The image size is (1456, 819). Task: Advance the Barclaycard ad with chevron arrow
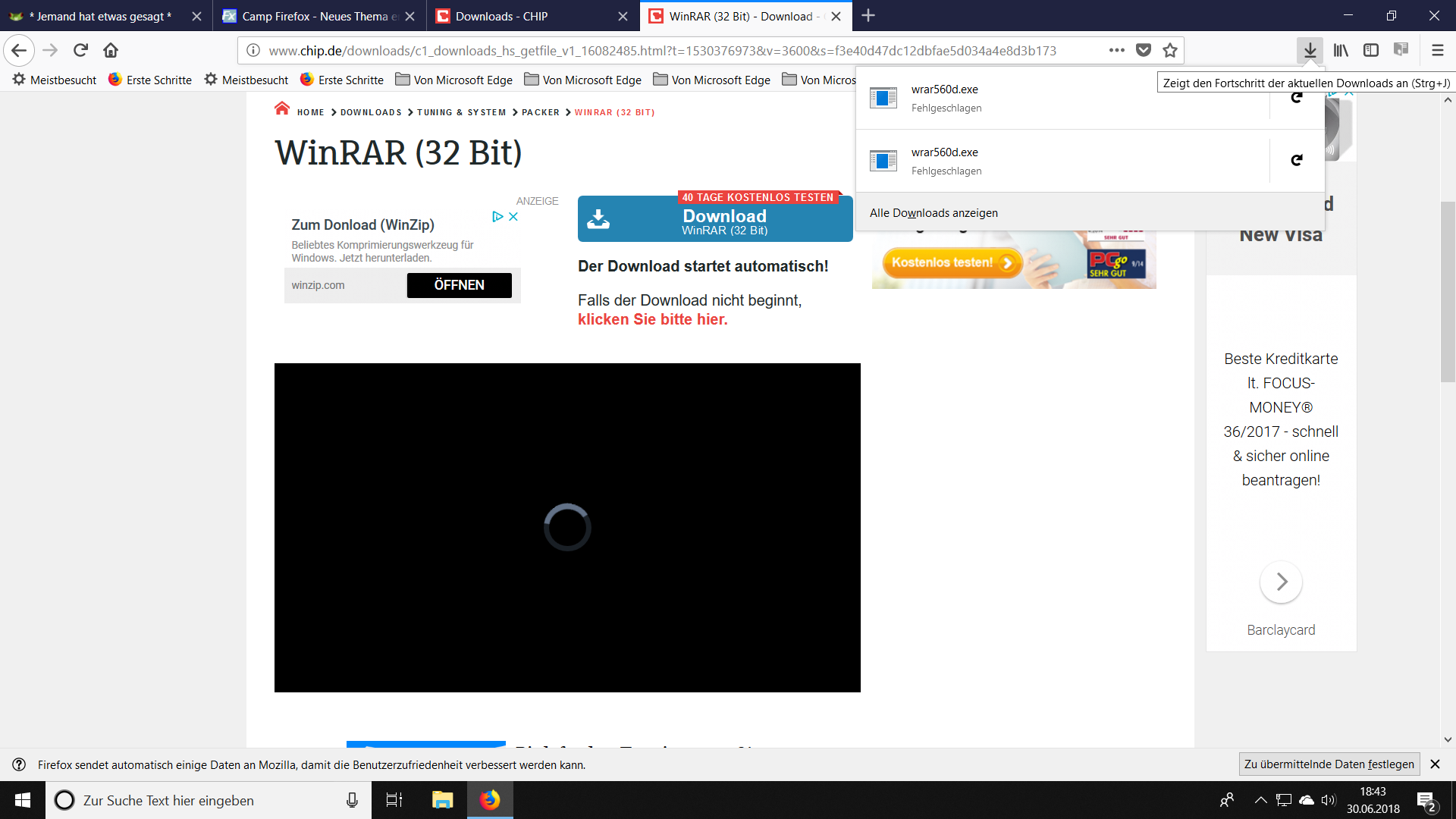[x=1281, y=582]
